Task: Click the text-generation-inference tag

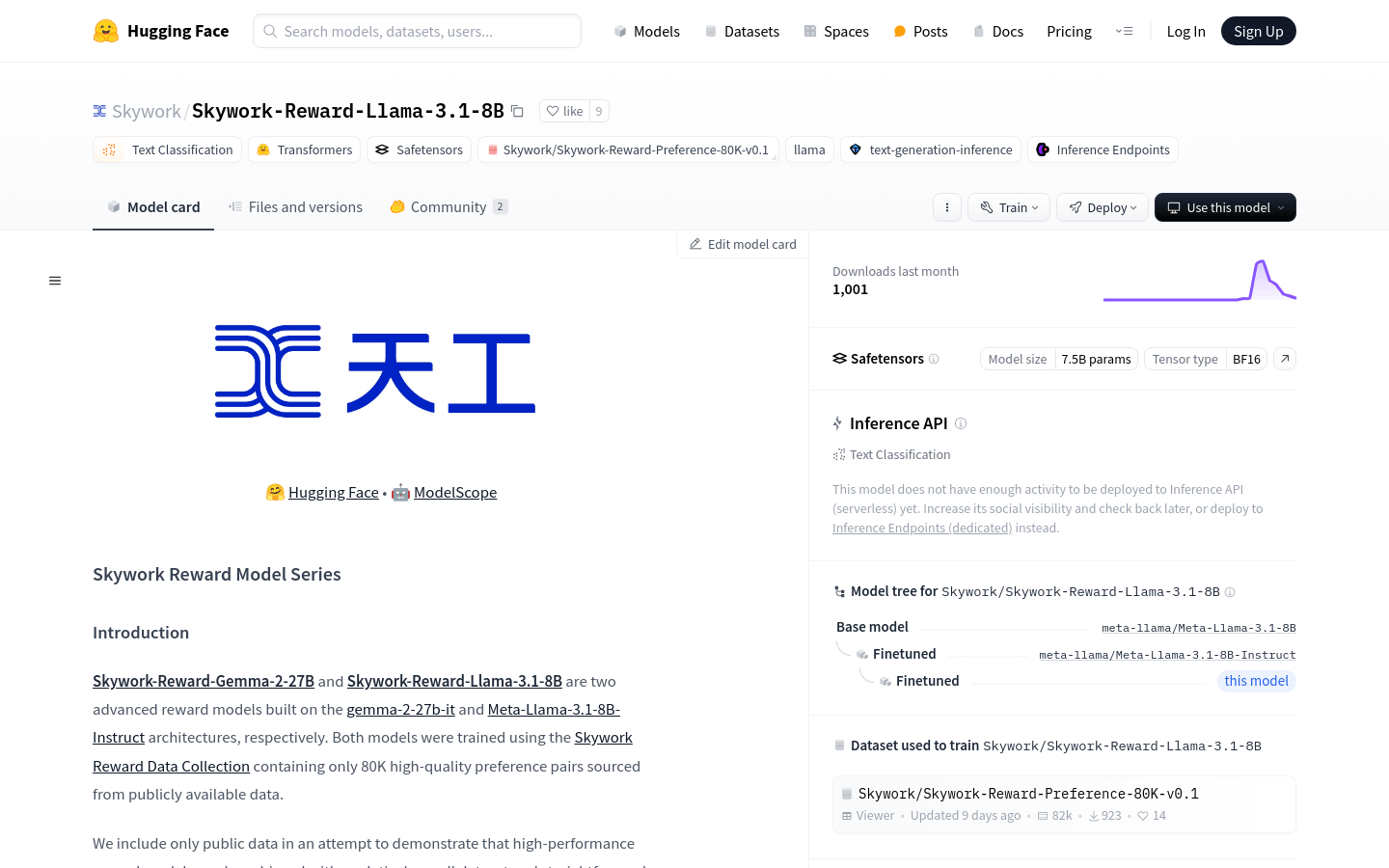Action: pyautogui.click(x=931, y=149)
